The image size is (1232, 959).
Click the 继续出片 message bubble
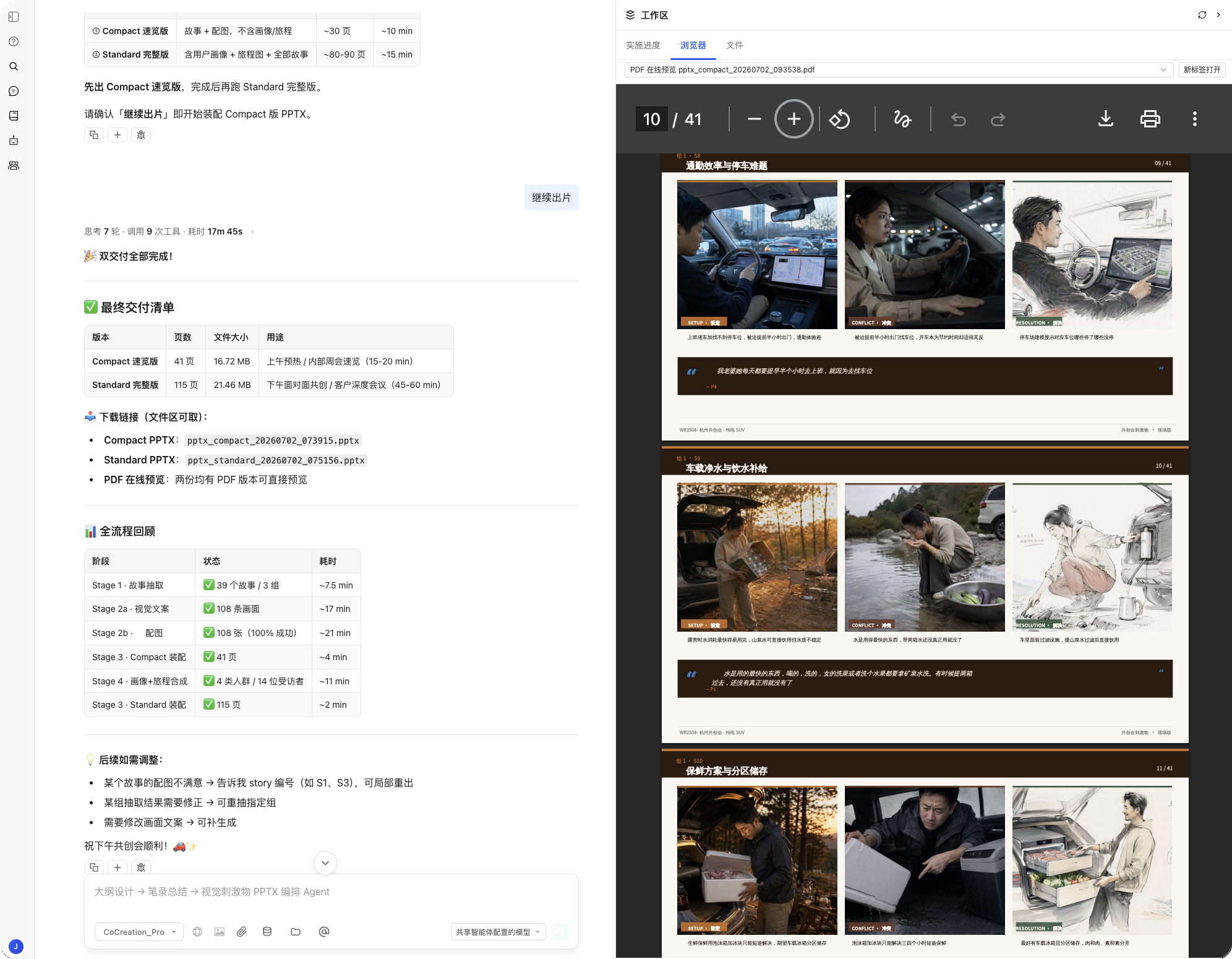pyautogui.click(x=552, y=197)
